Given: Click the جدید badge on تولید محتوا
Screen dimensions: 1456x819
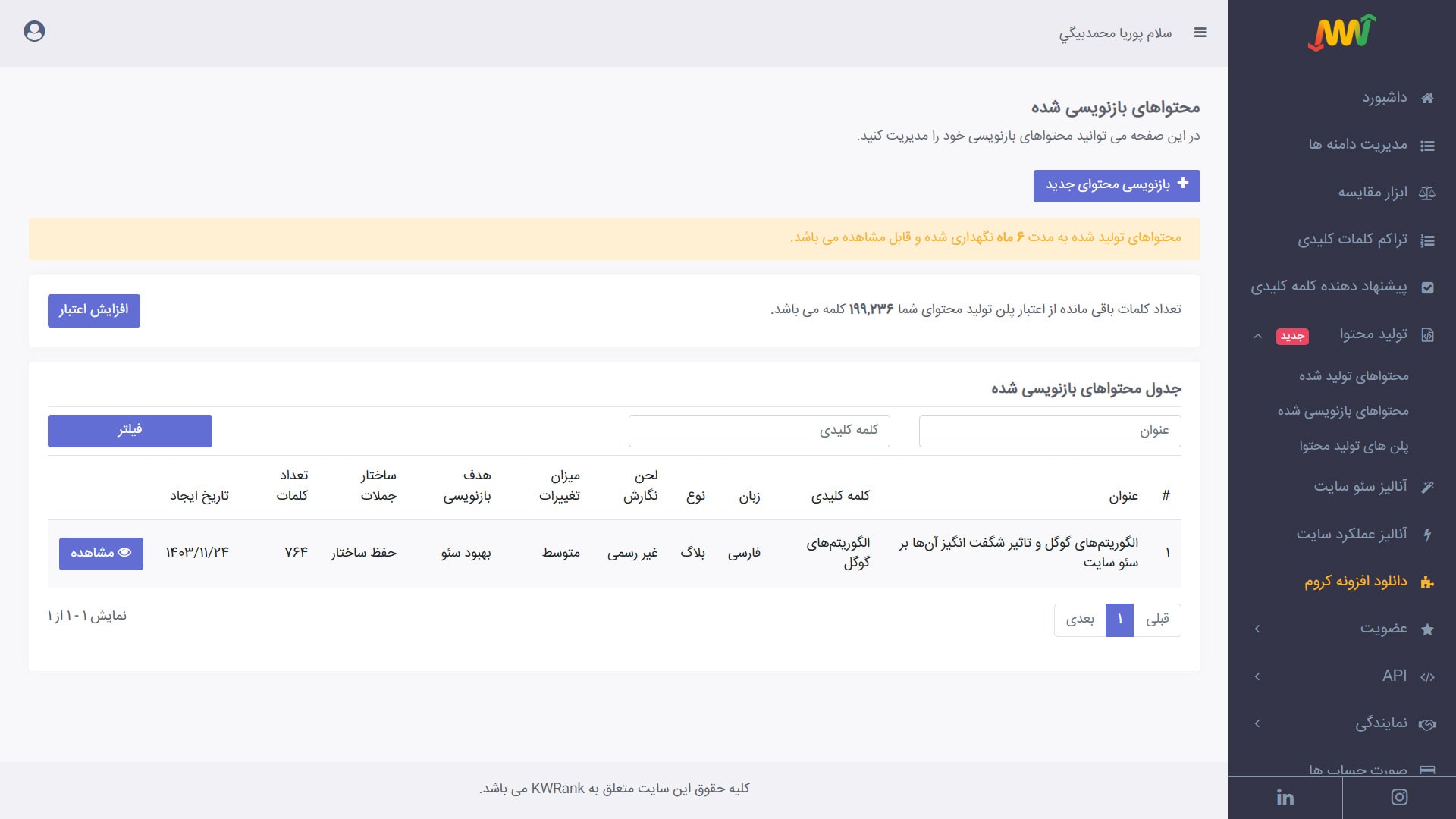Looking at the screenshot, I should coord(1292,336).
